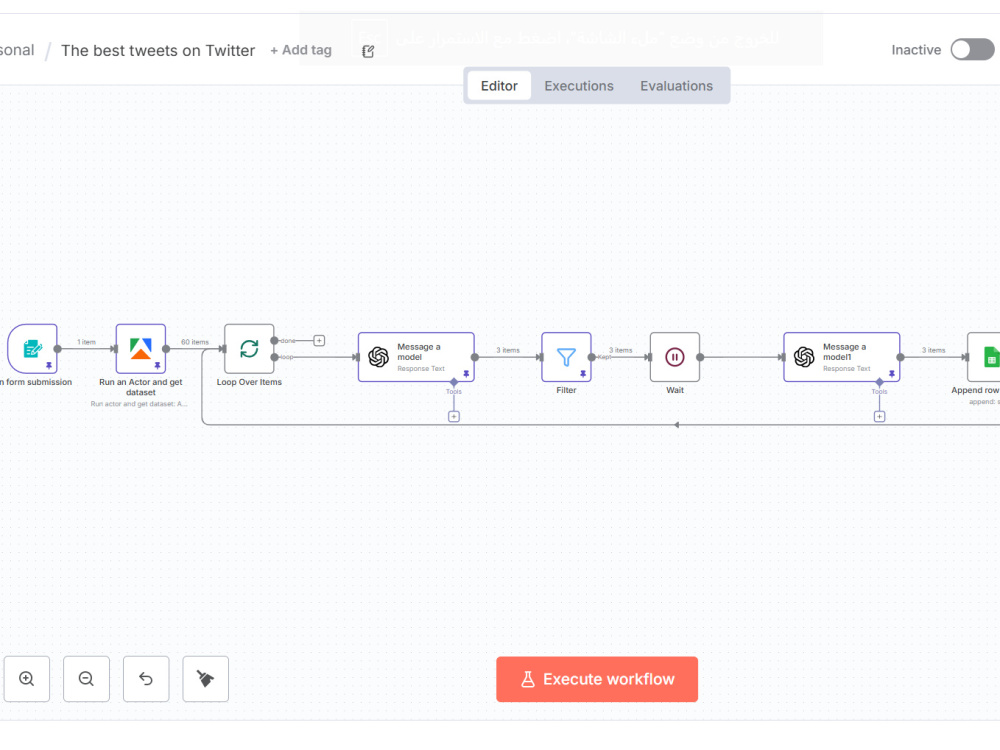
Task: Add tool under Message a model1 node
Action: (879, 416)
